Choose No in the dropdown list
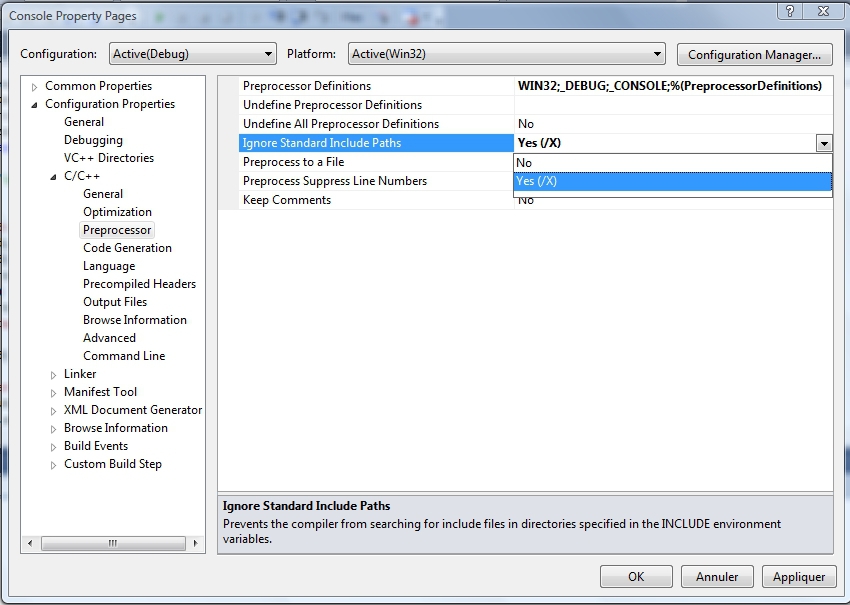Viewport: 850px width, 605px height. tap(672, 163)
